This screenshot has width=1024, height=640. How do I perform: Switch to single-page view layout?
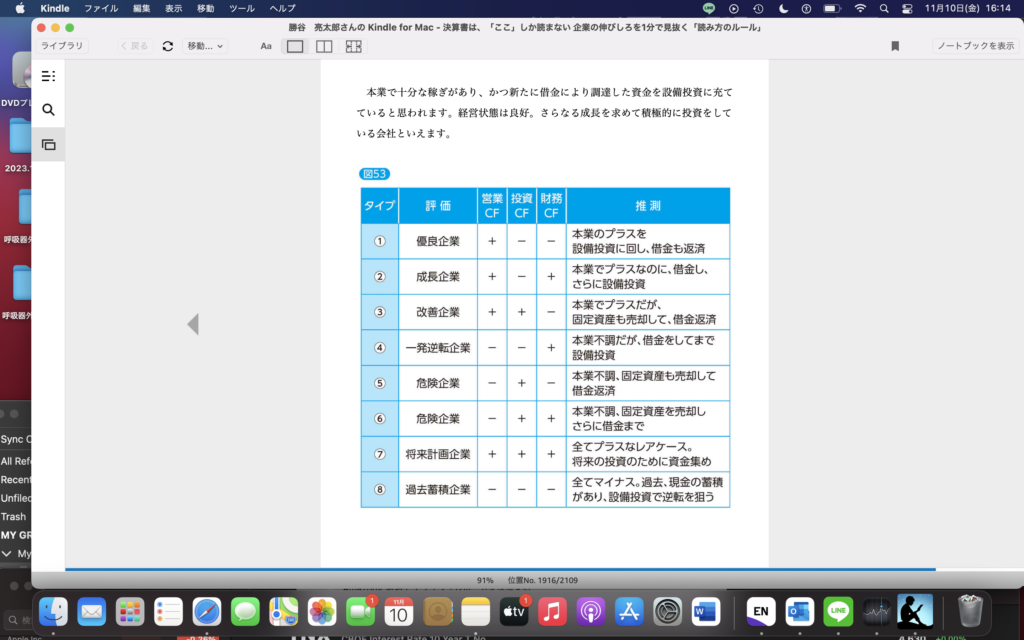tap(295, 46)
